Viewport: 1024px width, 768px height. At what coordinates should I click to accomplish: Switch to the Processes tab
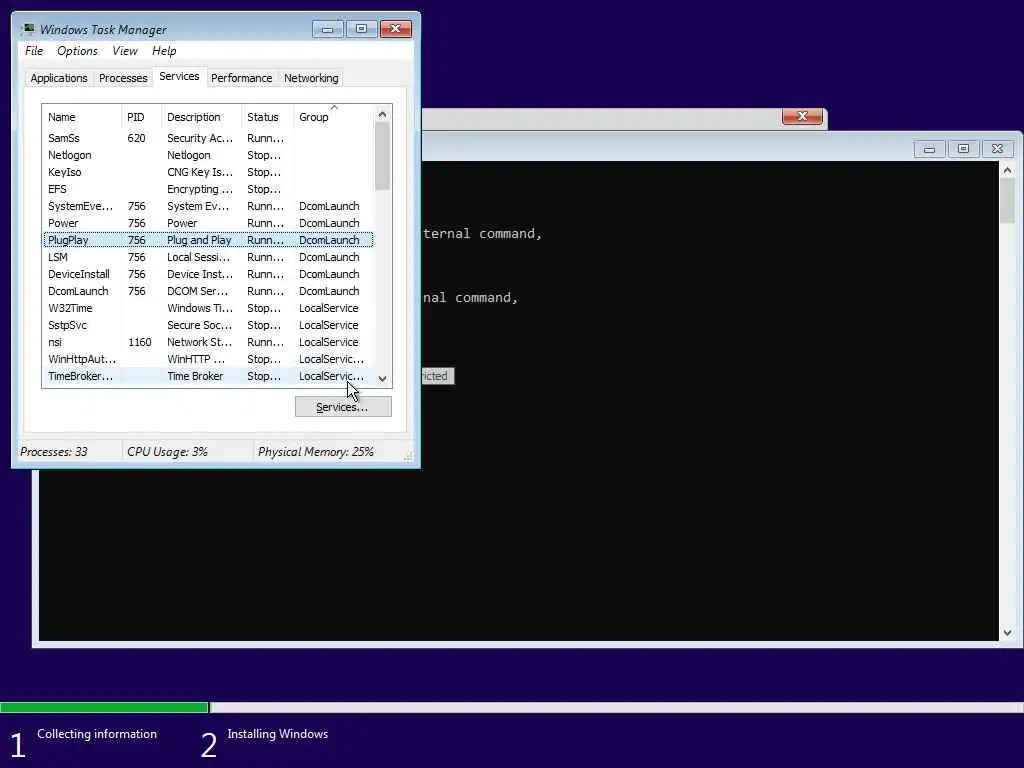click(123, 78)
